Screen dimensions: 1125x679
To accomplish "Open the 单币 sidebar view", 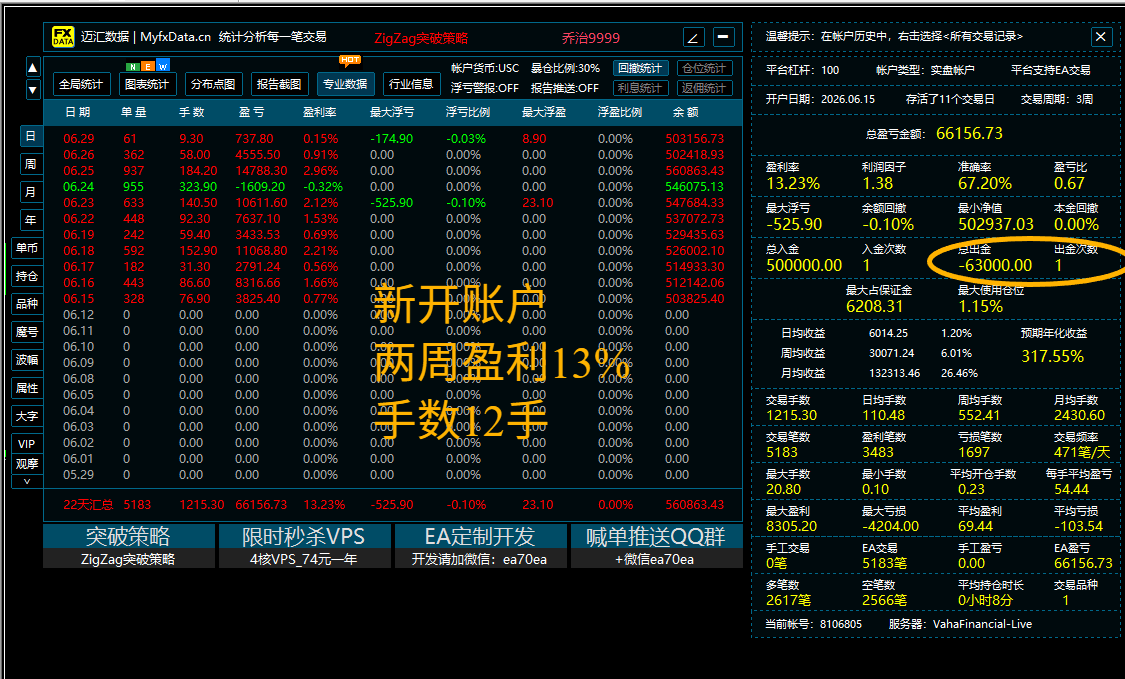I will coord(27,248).
